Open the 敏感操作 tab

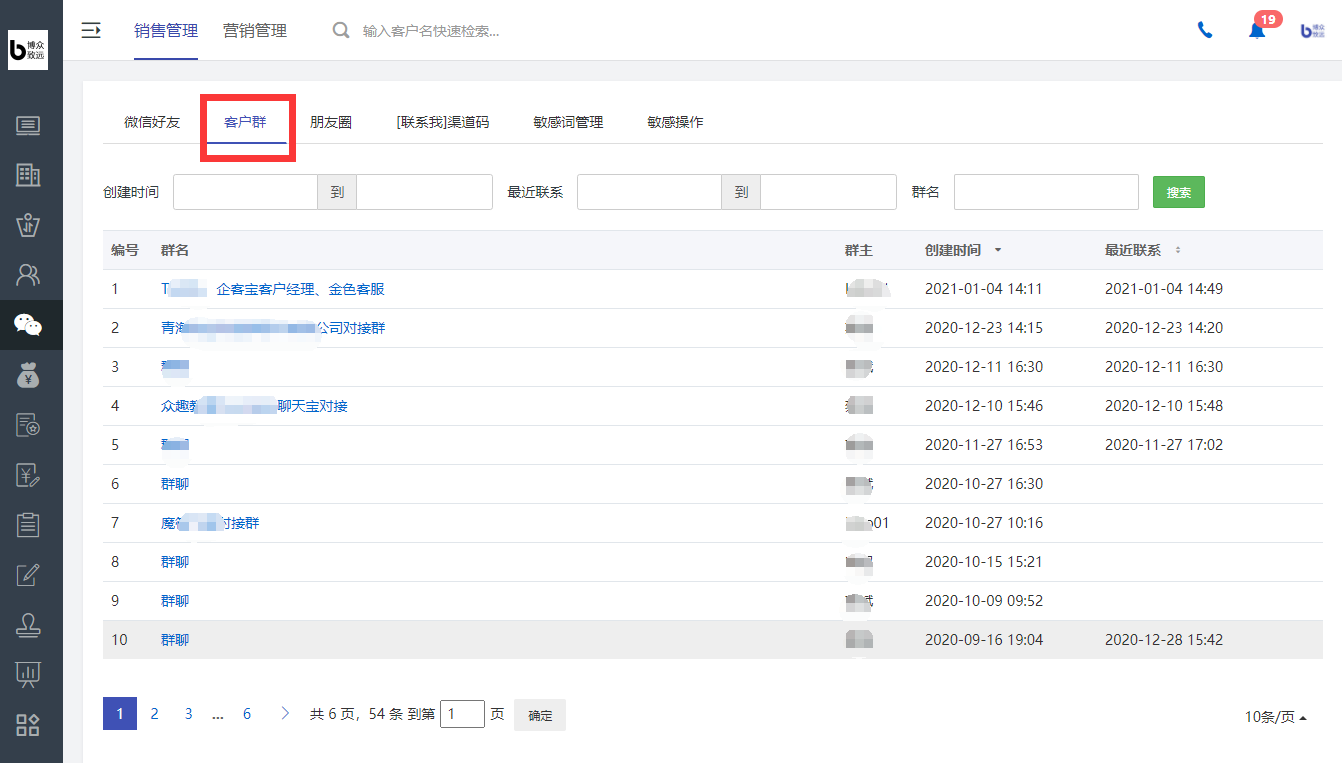click(675, 122)
